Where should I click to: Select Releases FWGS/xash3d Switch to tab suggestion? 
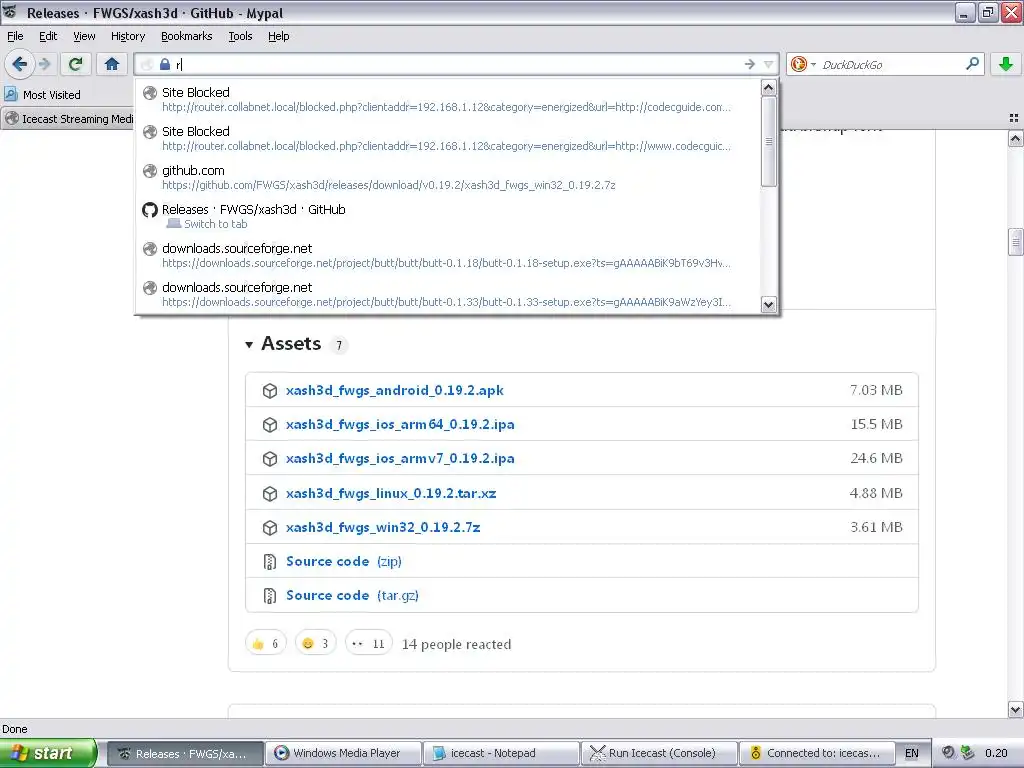pos(447,216)
